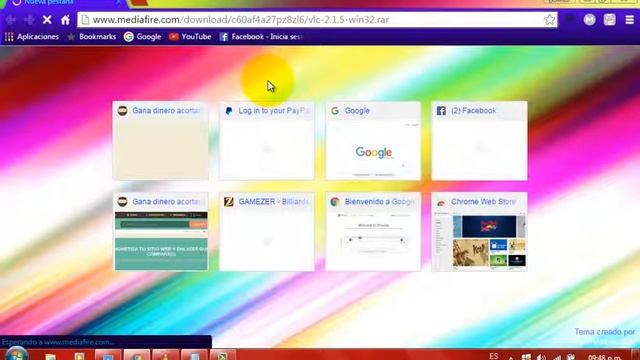640x360 pixels.
Task: Open the (2) Facebook thumbnail
Action: (479, 141)
